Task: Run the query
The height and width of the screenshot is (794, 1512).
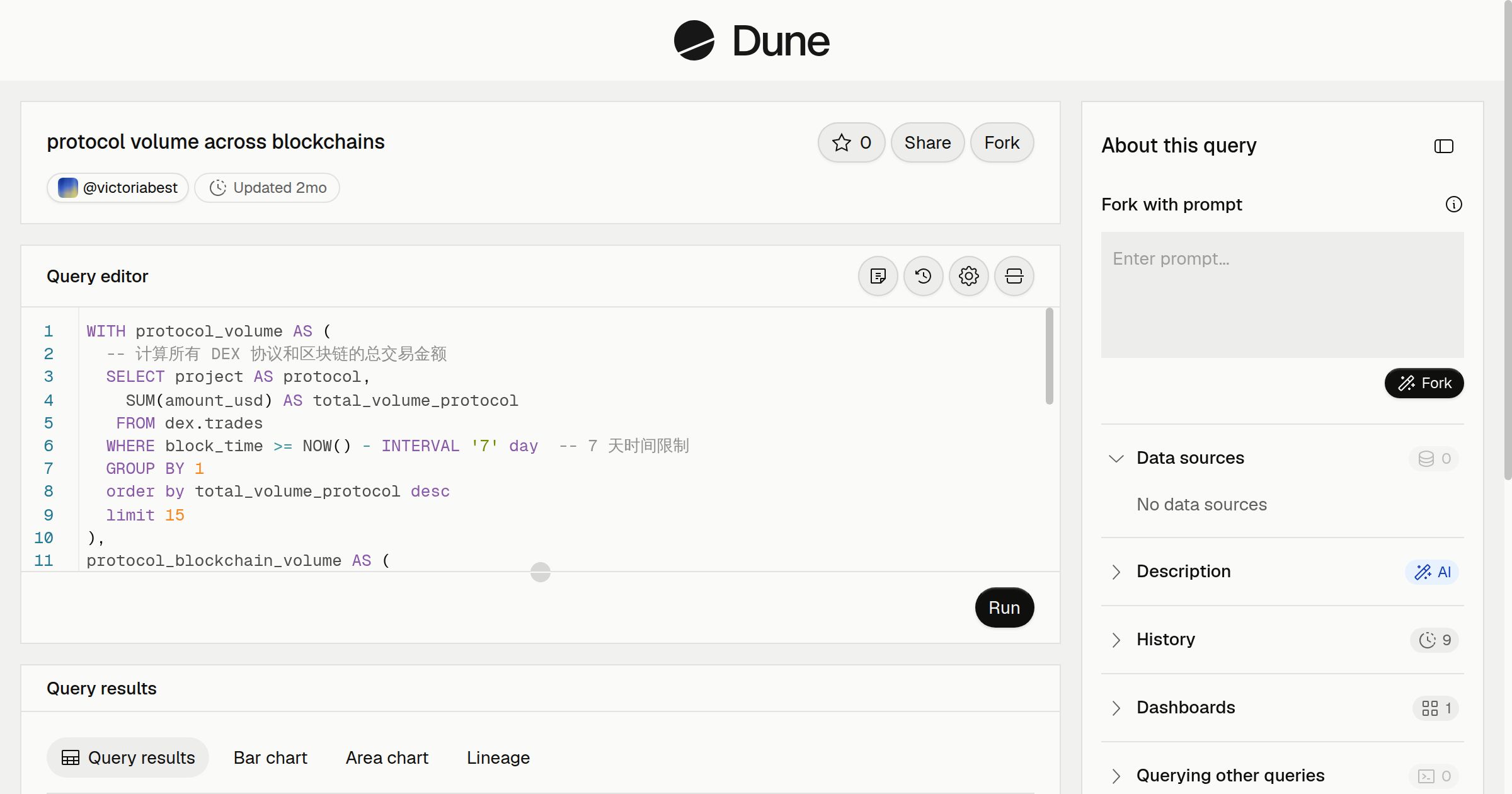Action: [x=1004, y=607]
